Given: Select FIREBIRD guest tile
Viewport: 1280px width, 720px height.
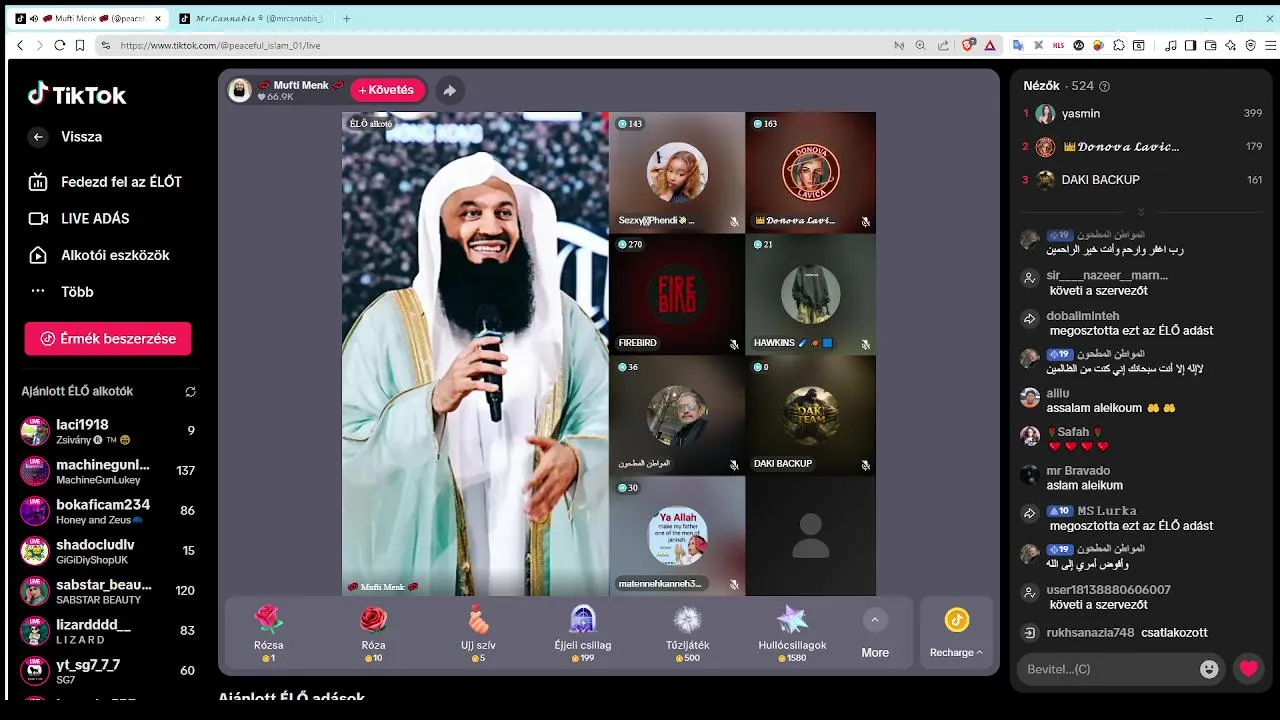Looking at the screenshot, I should point(677,294).
